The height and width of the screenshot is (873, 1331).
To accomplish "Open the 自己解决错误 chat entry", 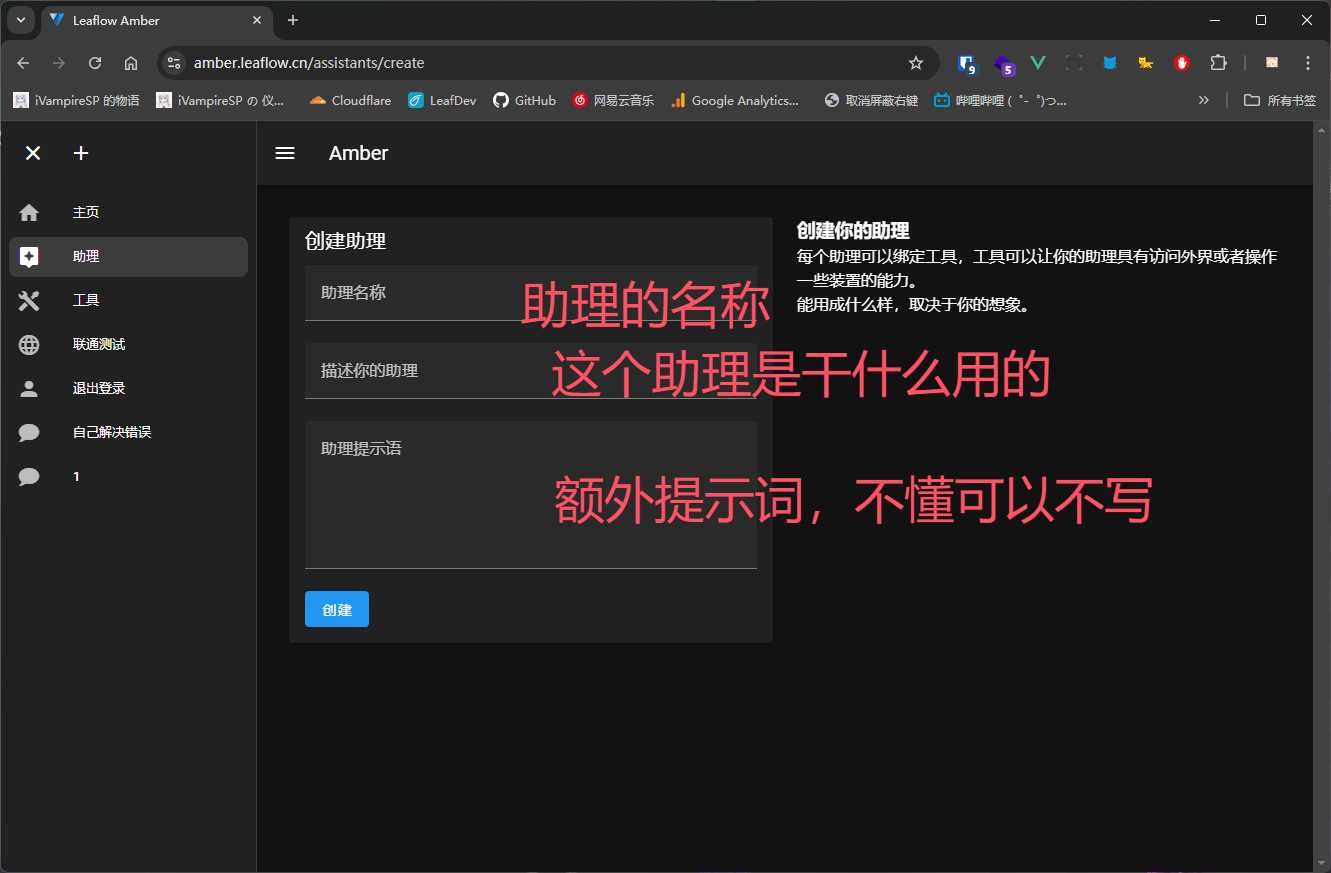I will [x=128, y=433].
